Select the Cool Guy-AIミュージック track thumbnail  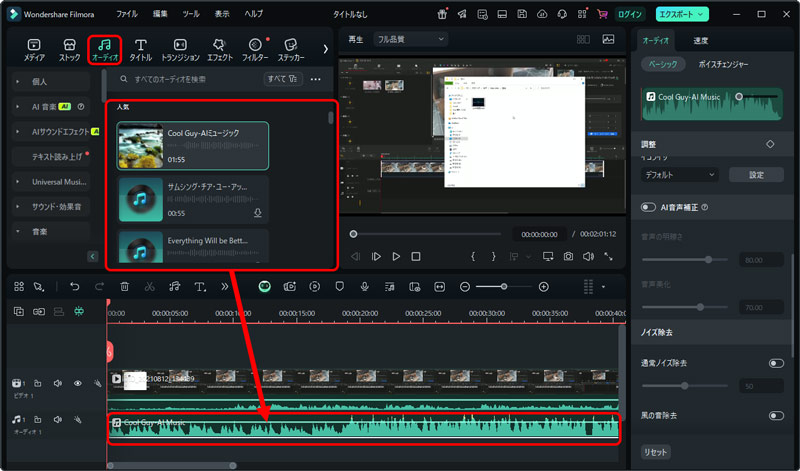point(140,146)
